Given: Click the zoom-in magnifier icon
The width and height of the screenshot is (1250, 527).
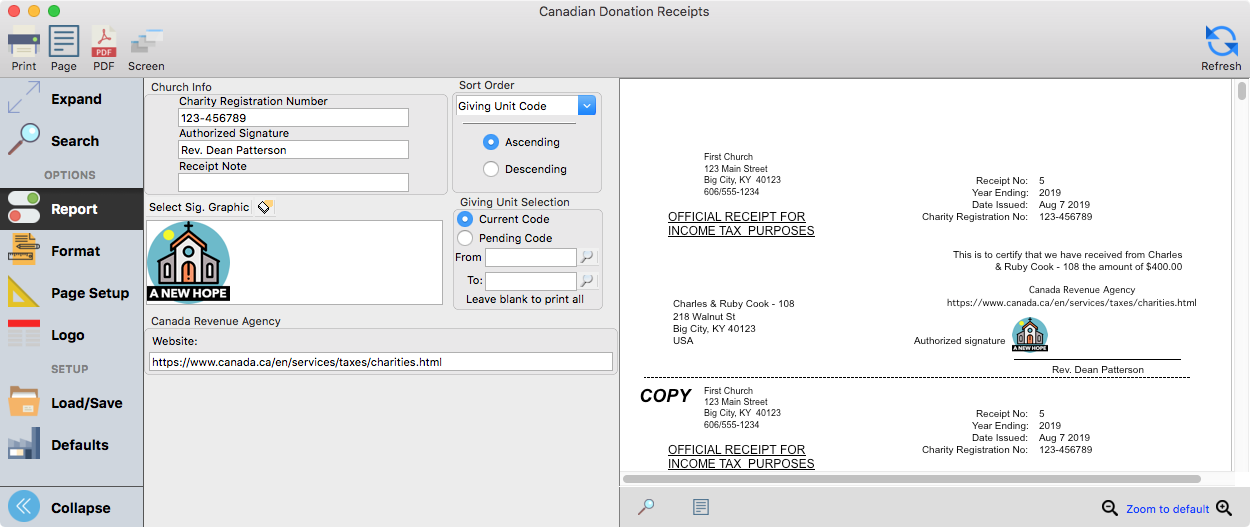Looking at the screenshot, I should point(1224,508).
